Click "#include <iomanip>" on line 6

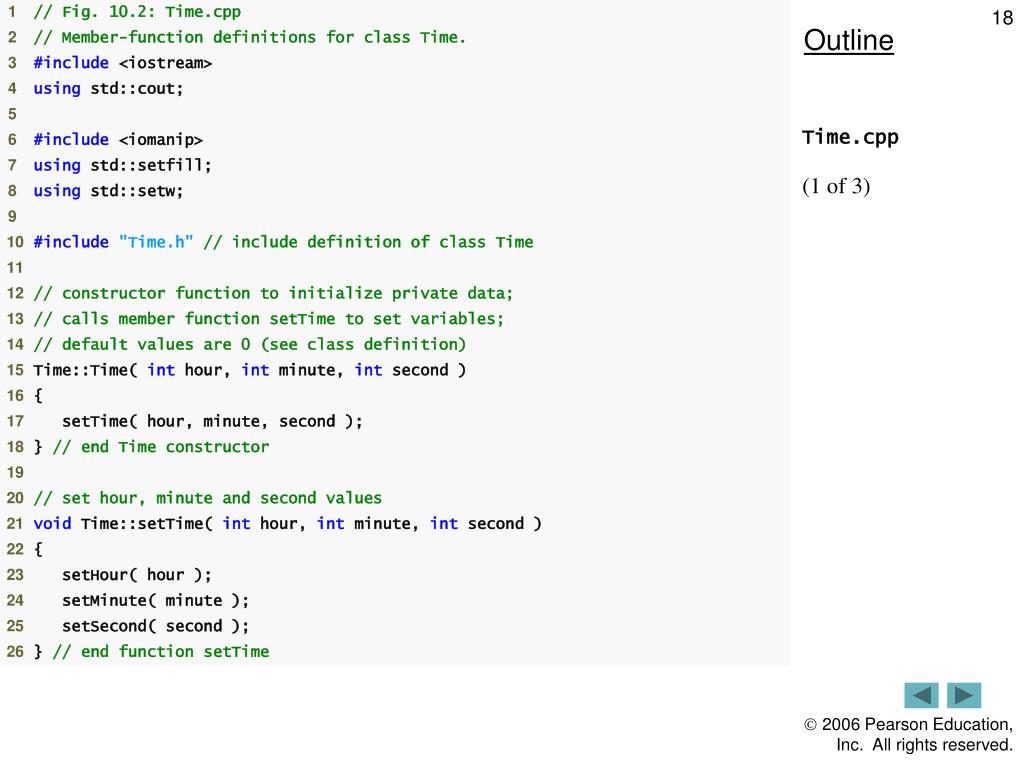coord(118,140)
